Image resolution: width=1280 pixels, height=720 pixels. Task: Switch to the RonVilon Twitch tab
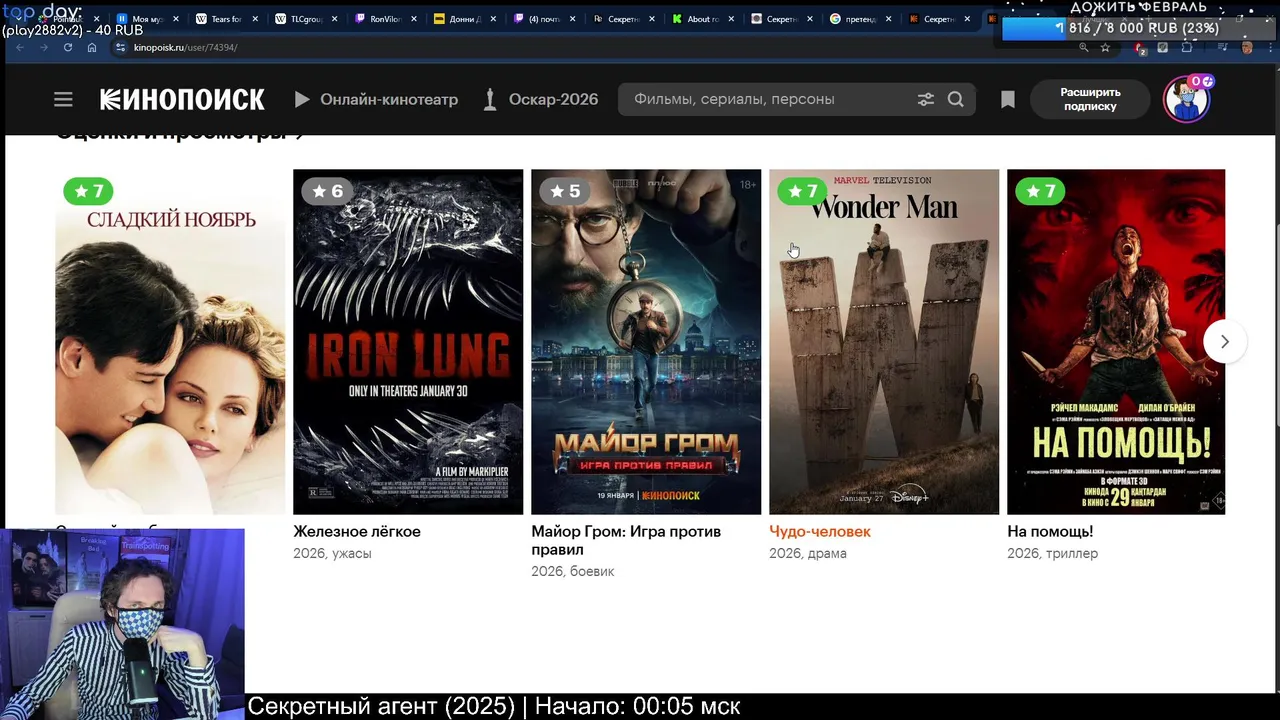point(384,19)
